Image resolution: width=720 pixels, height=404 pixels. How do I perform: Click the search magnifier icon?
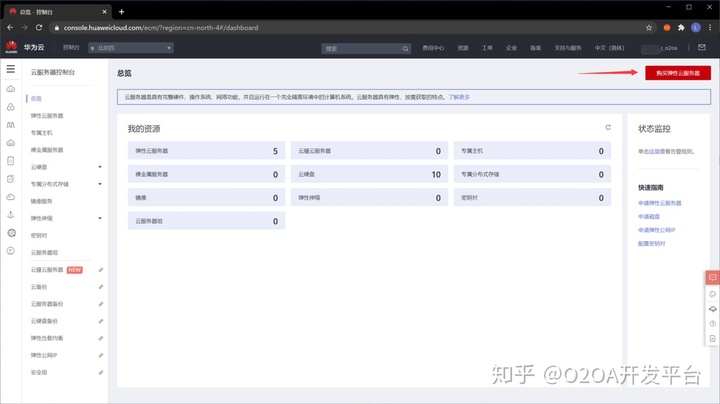405,49
